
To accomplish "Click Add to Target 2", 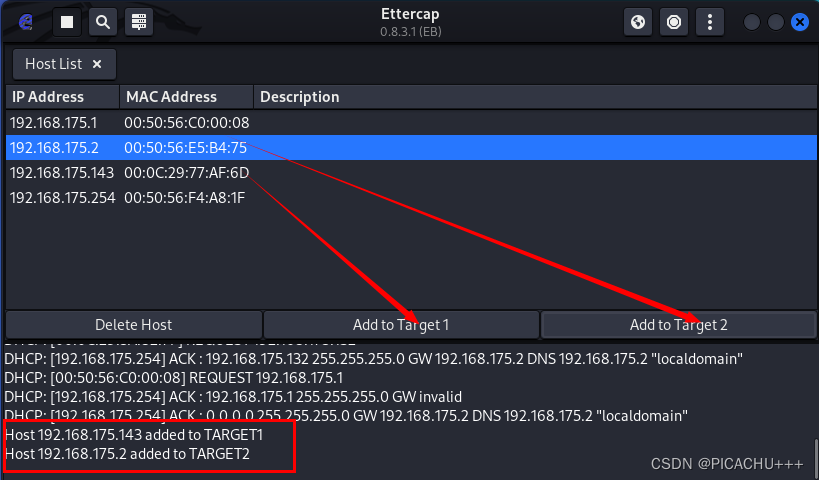I will coord(678,325).
